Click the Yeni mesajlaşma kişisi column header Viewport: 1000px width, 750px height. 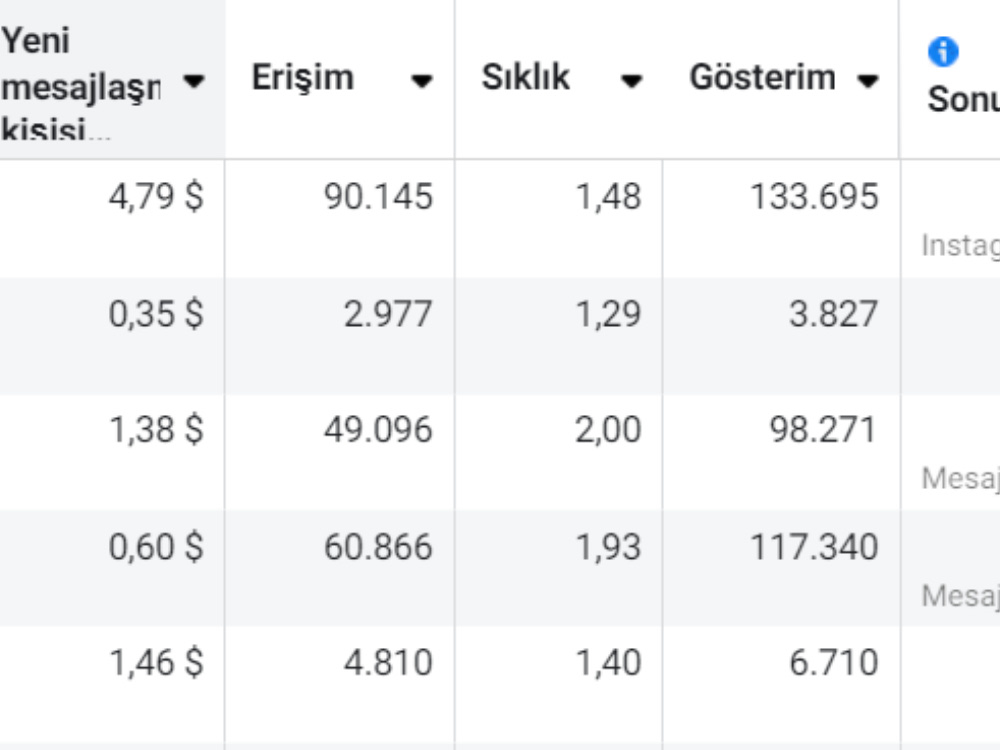pos(80,85)
